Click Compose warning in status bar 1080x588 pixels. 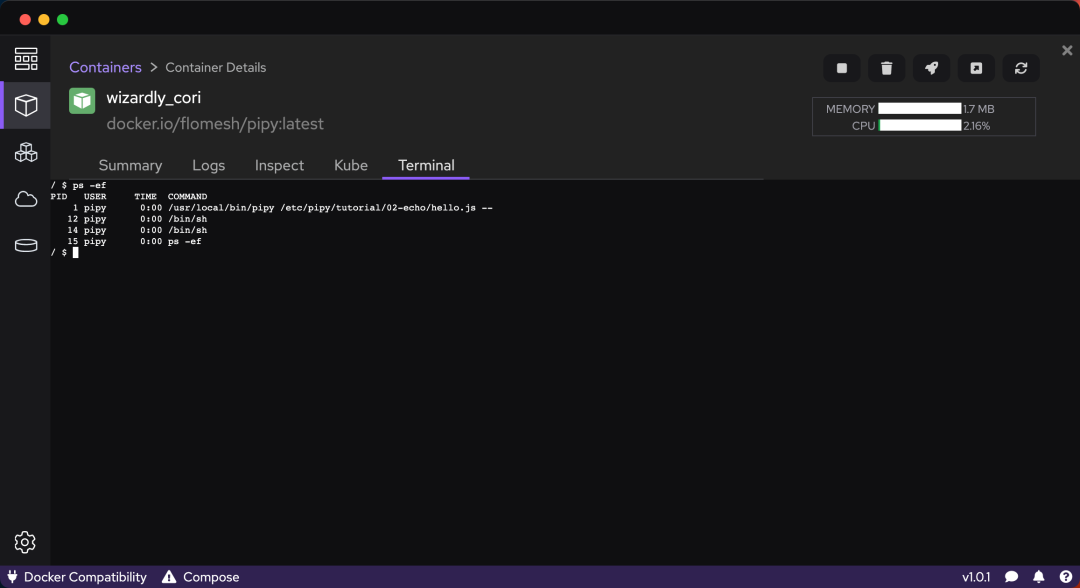[x=200, y=577]
